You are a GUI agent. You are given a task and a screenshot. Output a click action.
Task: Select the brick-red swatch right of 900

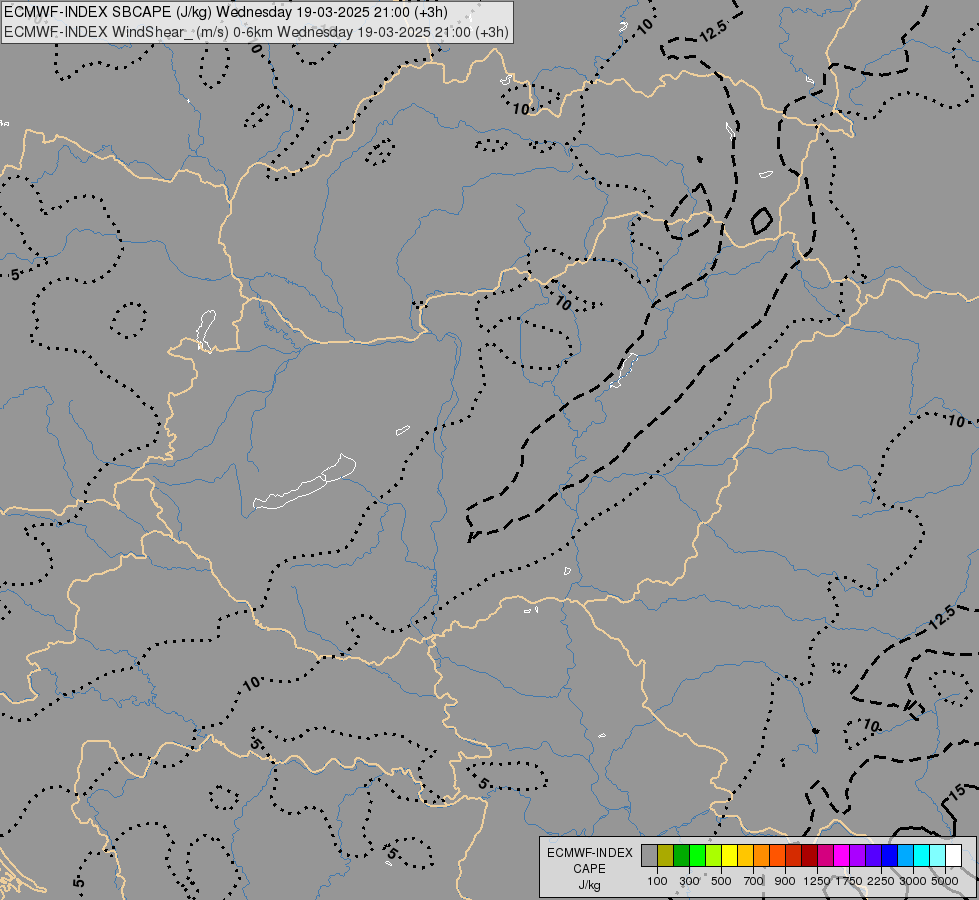tap(794, 856)
